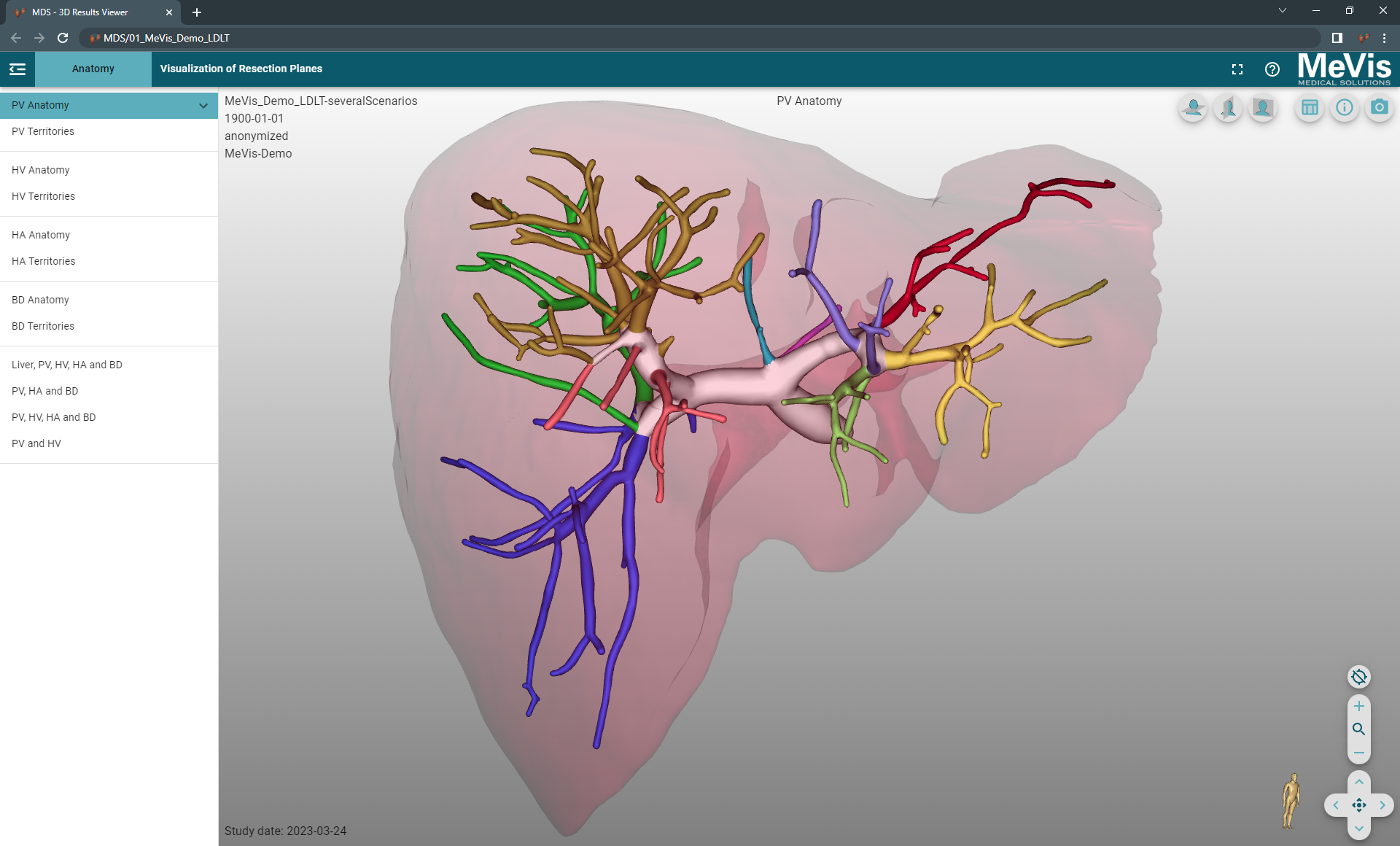Screen dimensions: 1400x846
Task: Open the help question mark icon
Action: point(1272,69)
